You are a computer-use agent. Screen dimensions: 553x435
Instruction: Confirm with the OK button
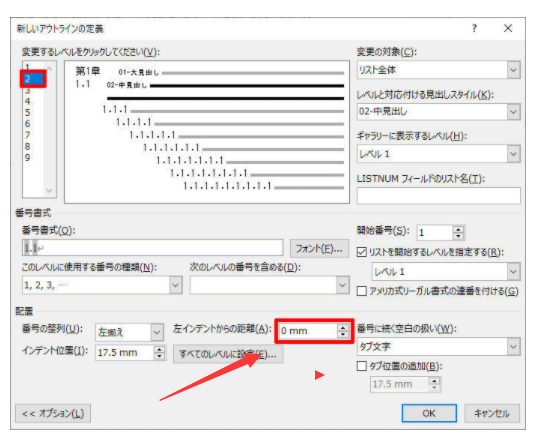(x=429, y=413)
